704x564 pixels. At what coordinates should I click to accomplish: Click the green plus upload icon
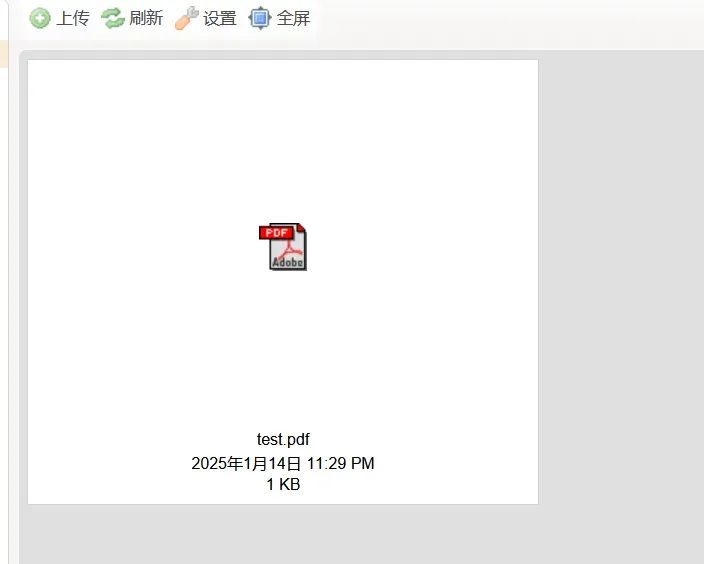point(40,18)
